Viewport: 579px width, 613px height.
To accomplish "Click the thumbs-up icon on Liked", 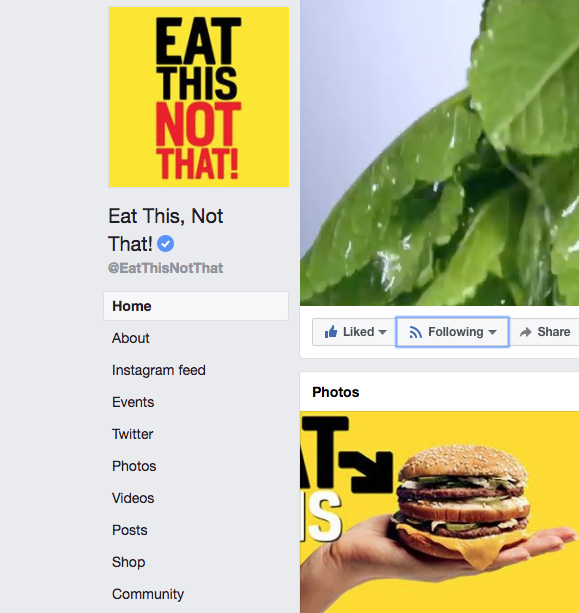I will (x=331, y=332).
